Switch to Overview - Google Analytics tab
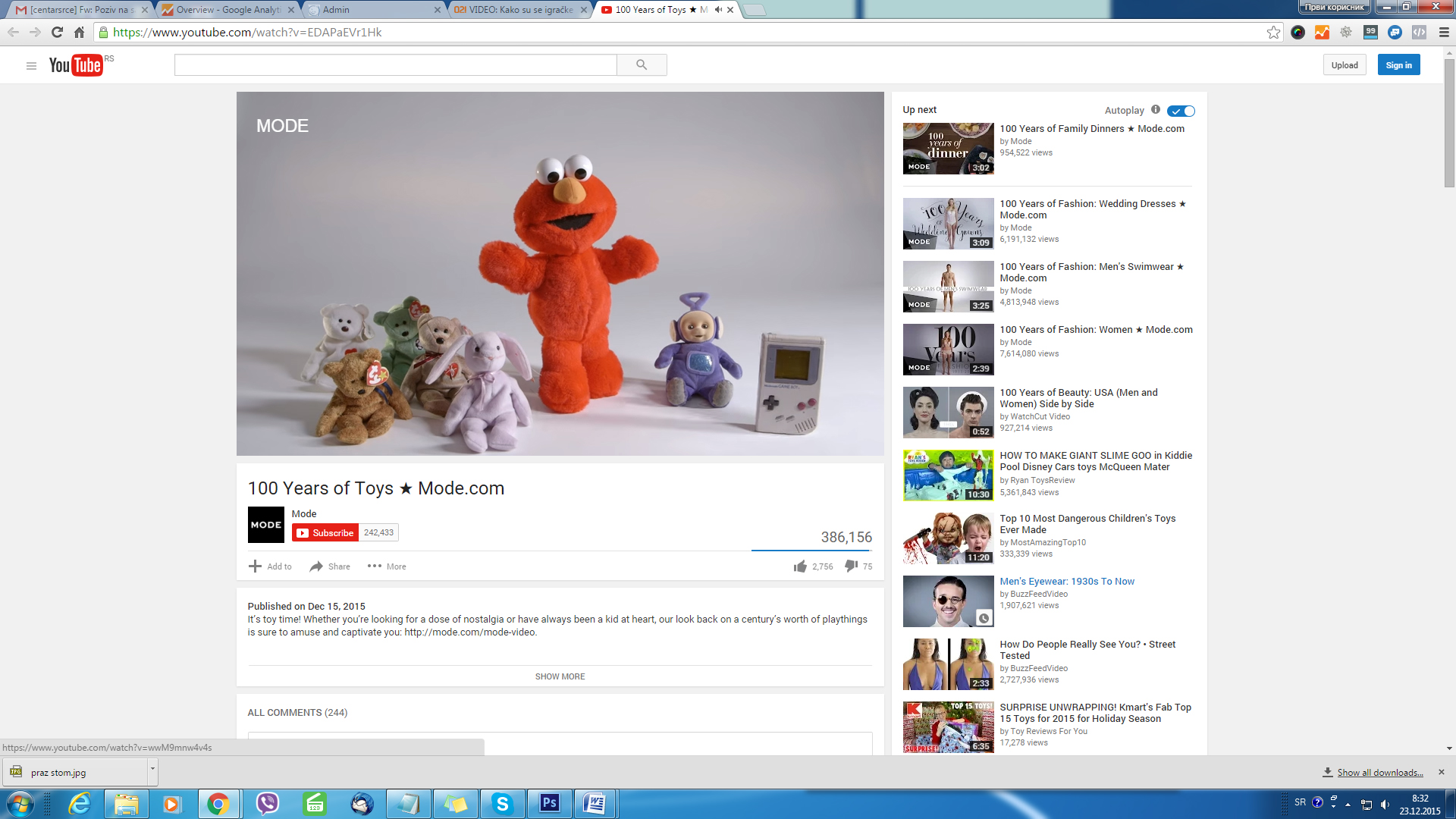The image size is (1456, 819). (227, 10)
